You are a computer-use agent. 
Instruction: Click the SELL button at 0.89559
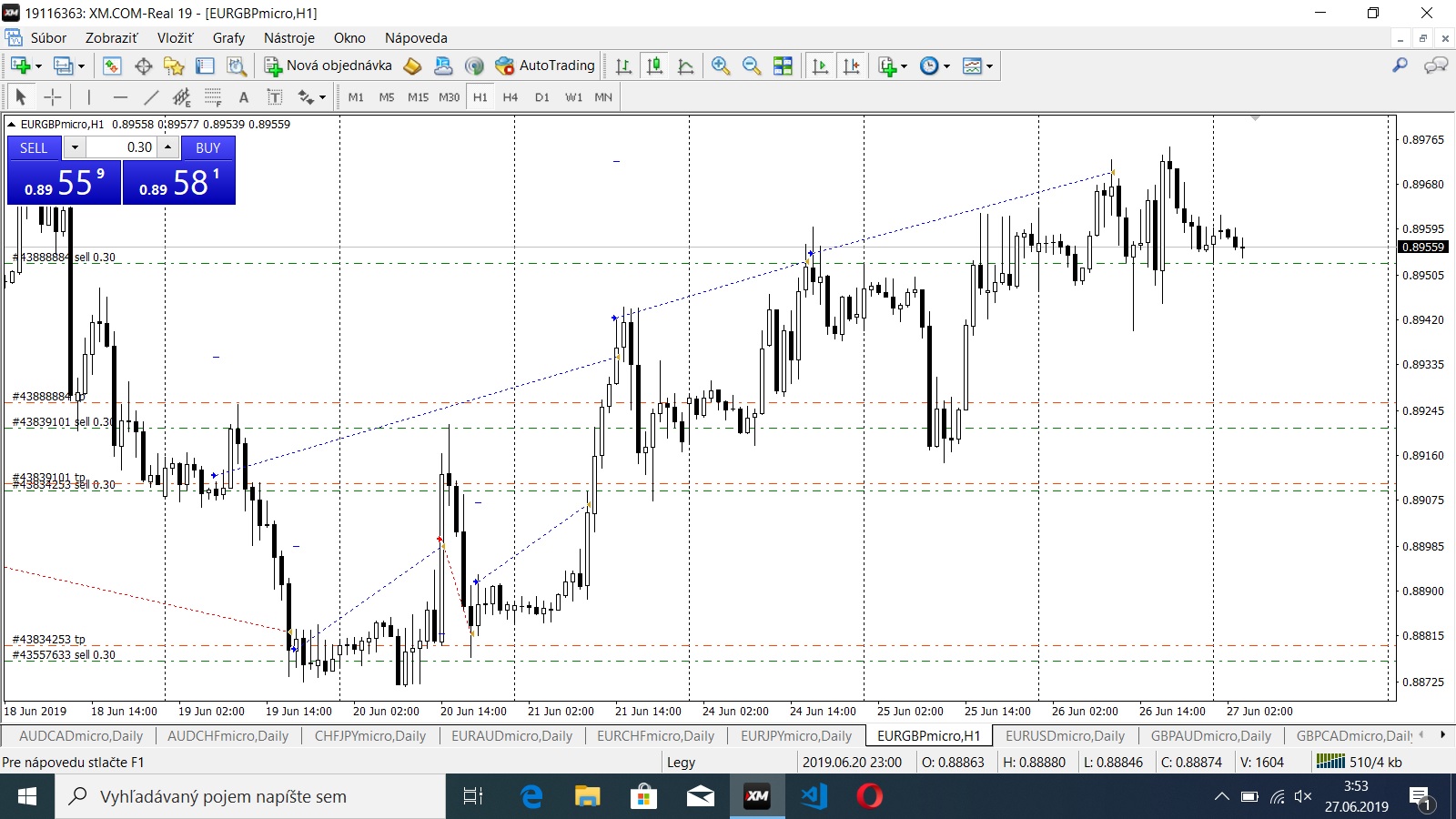point(65,184)
